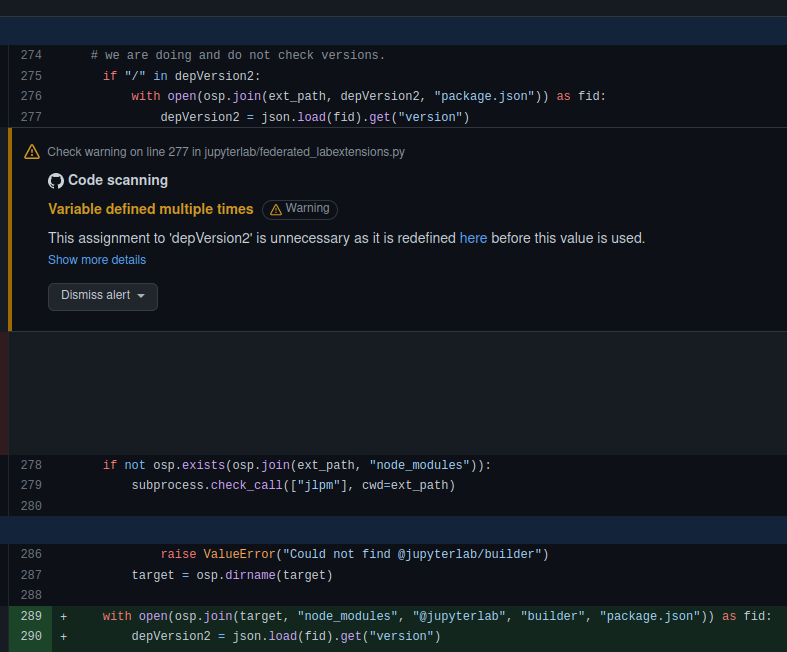Click the GitHub logo beside Code scanning
Screen dimensions: 787x652
click(x=56, y=181)
